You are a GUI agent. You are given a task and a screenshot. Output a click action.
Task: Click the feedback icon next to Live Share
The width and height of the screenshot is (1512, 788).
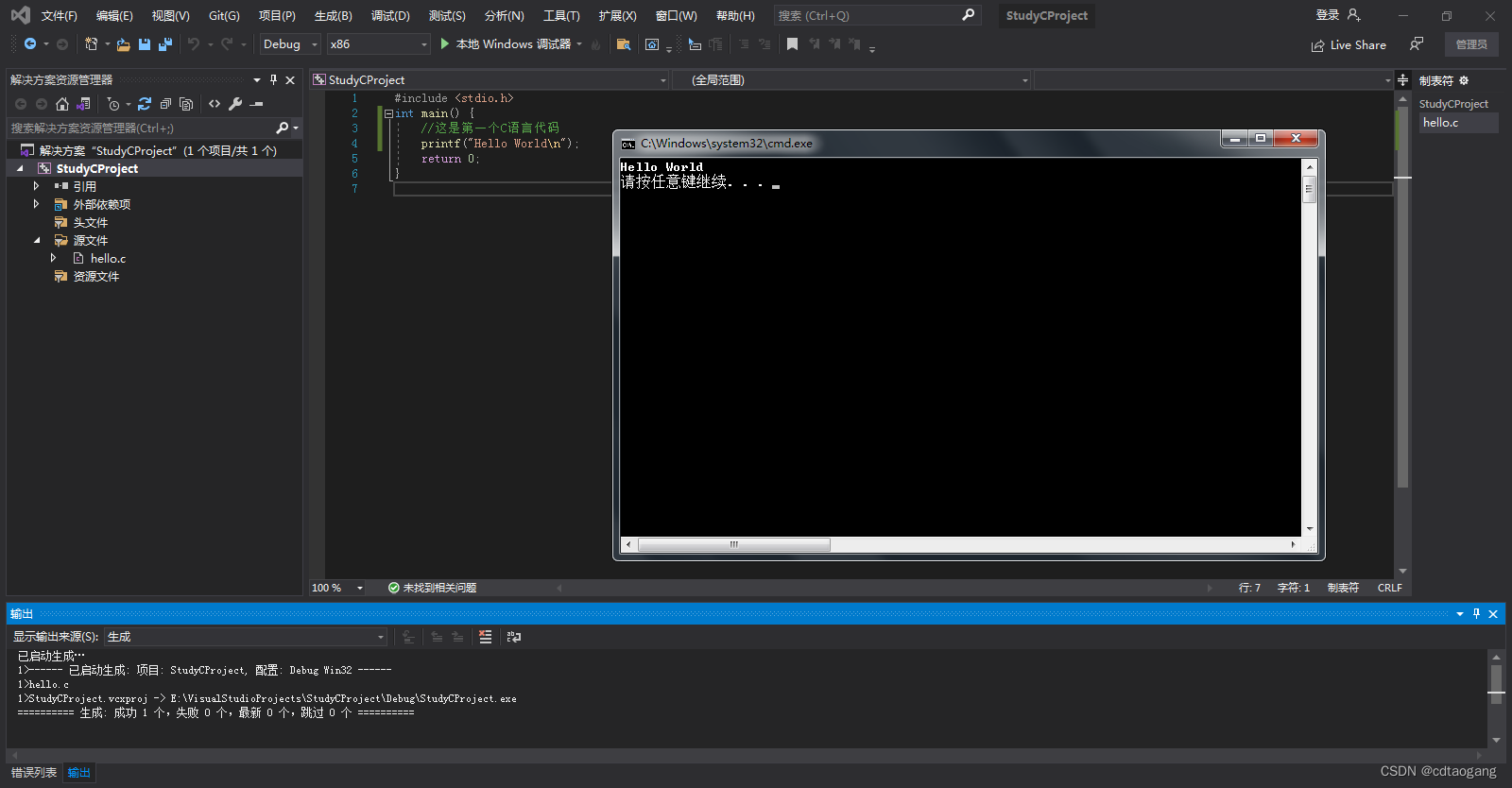pos(1417,44)
